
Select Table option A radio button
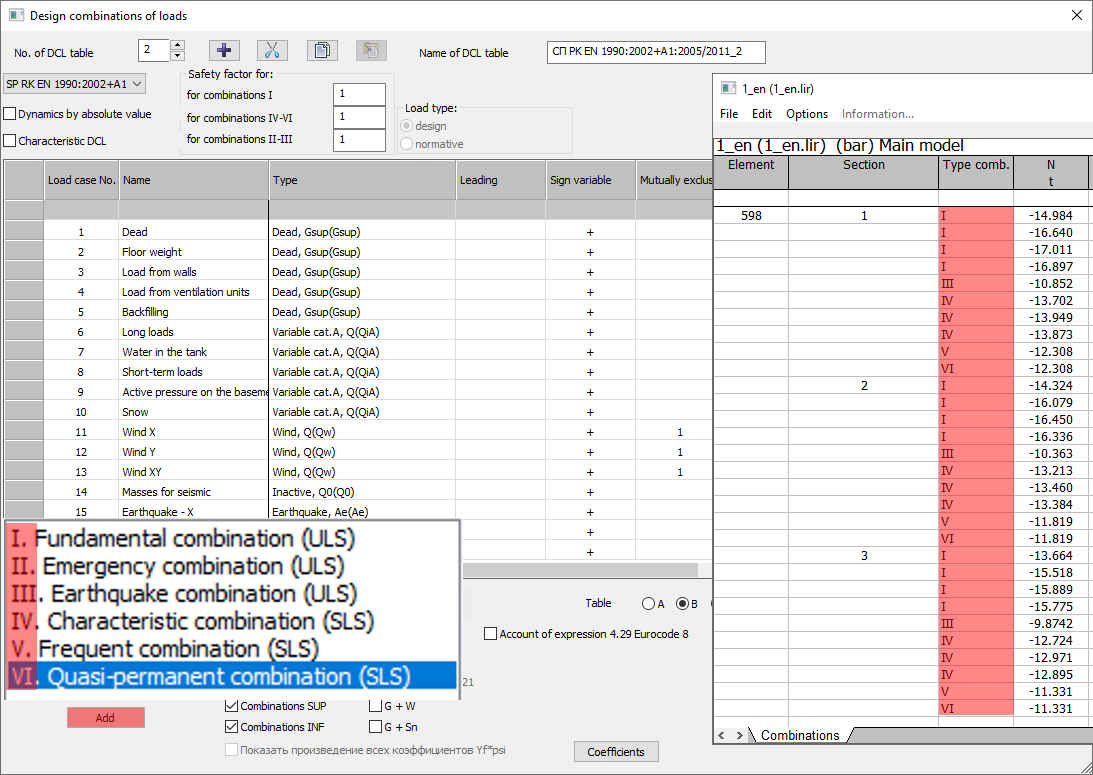click(648, 604)
